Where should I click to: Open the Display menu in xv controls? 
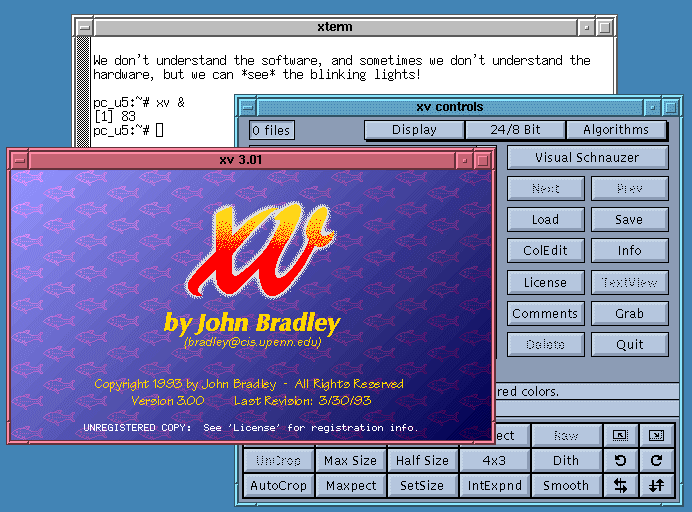point(414,130)
